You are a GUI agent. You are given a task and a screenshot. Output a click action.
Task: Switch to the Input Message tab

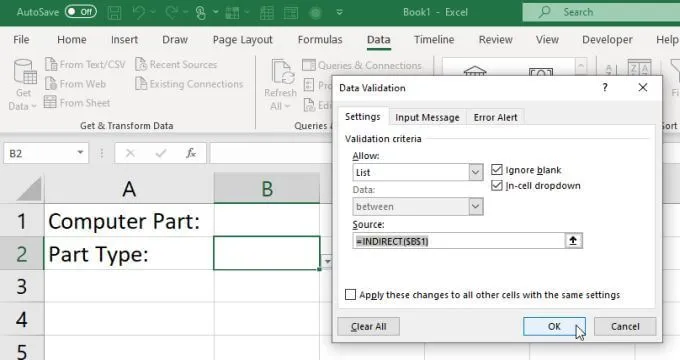pos(427,117)
